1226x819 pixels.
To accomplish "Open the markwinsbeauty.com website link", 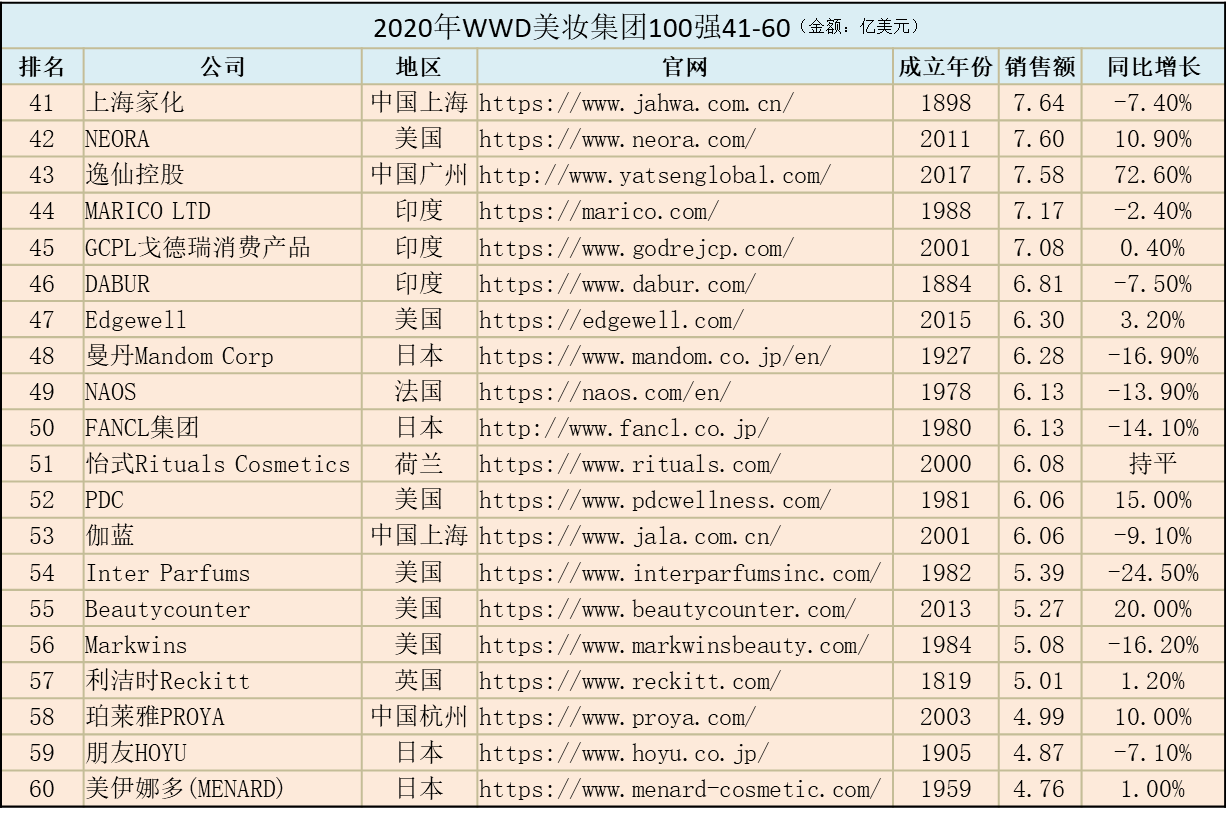I will tap(674, 645).
